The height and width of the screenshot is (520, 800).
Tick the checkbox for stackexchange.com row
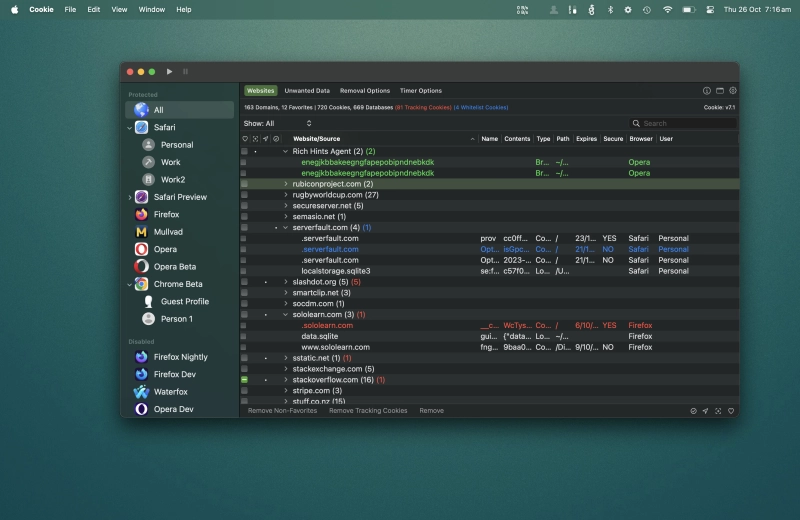tap(244, 369)
